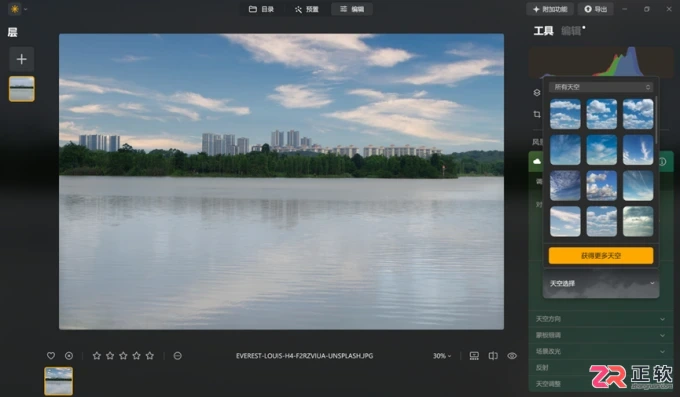Select the puffy cumulus sky in third row
This screenshot has width=680, height=397.
(602, 186)
